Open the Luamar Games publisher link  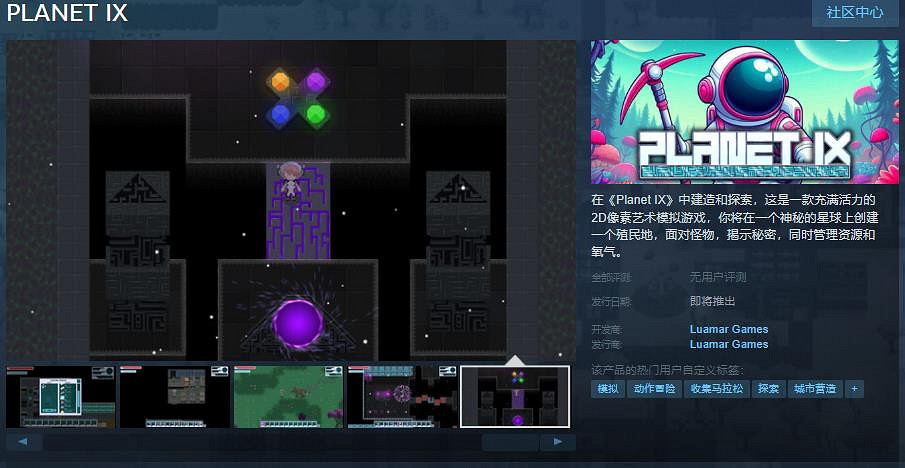tap(729, 344)
